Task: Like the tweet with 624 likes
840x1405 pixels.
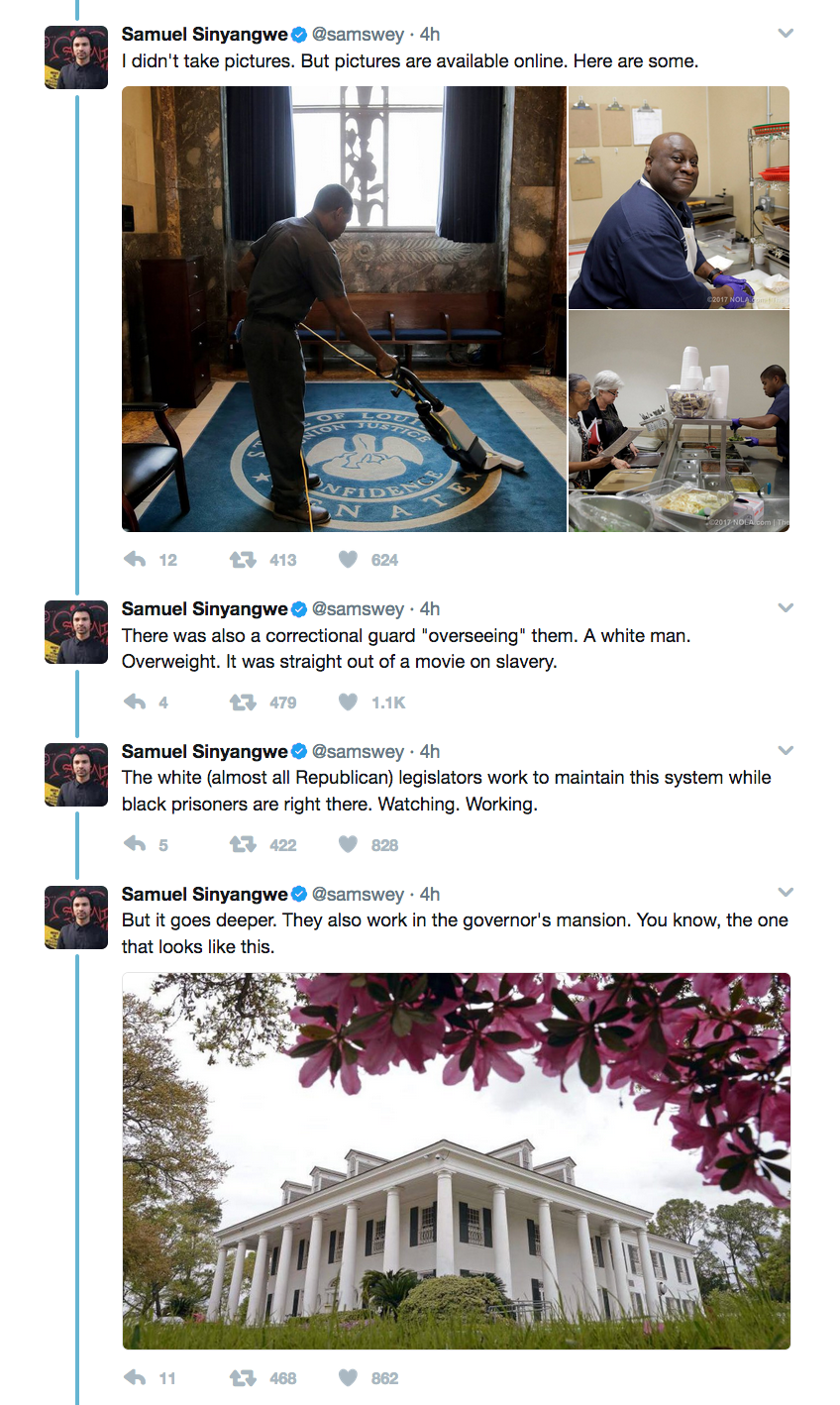Action: (348, 560)
